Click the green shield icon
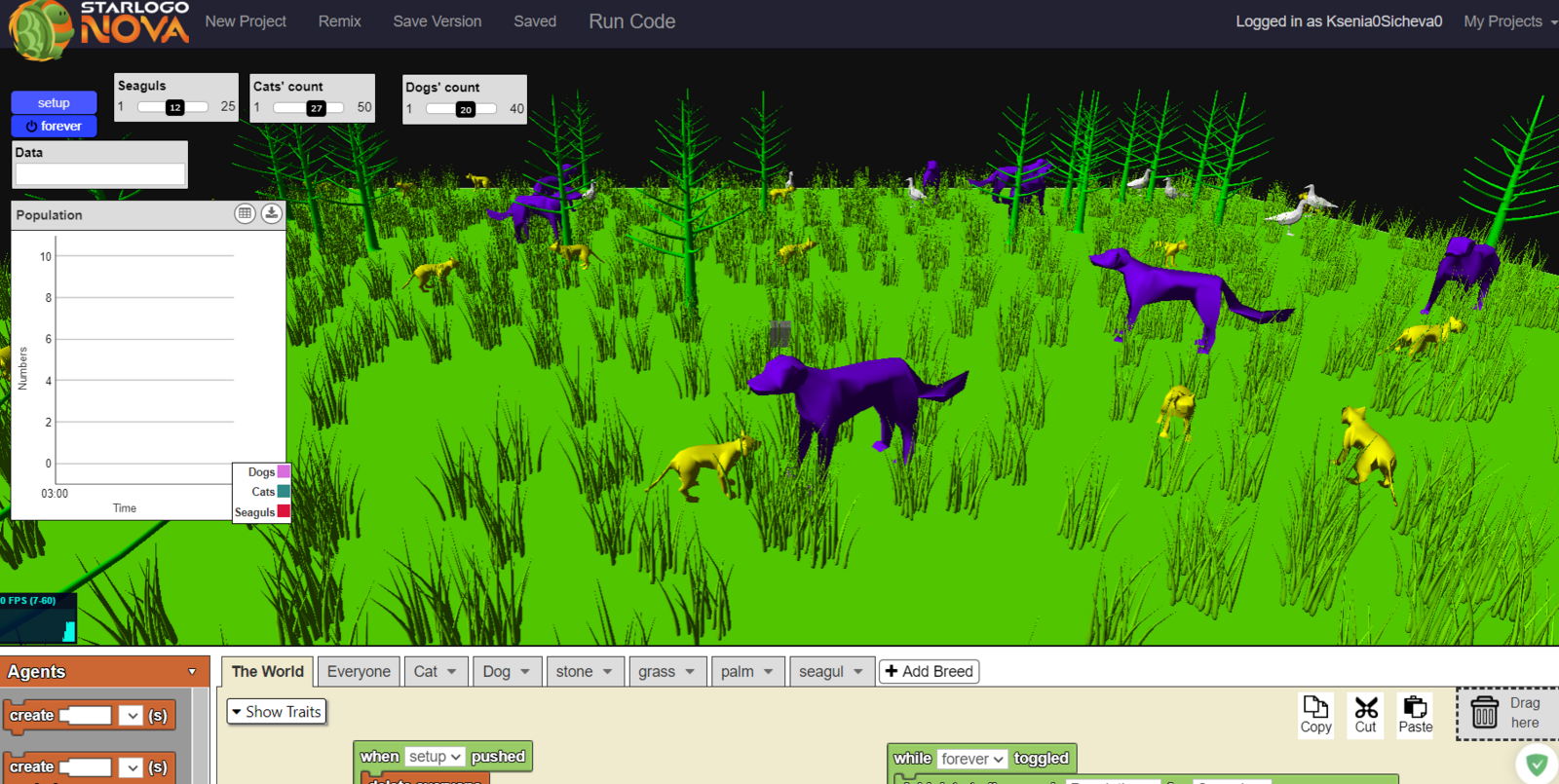1559x784 pixels. [x=1537, y=764]
